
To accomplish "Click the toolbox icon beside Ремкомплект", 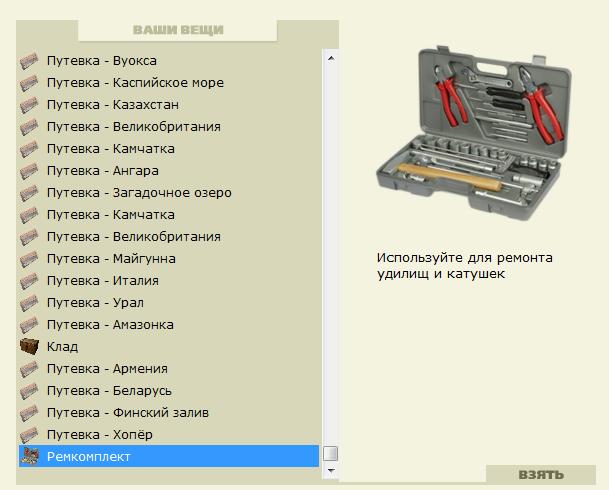I will point(30,456).
